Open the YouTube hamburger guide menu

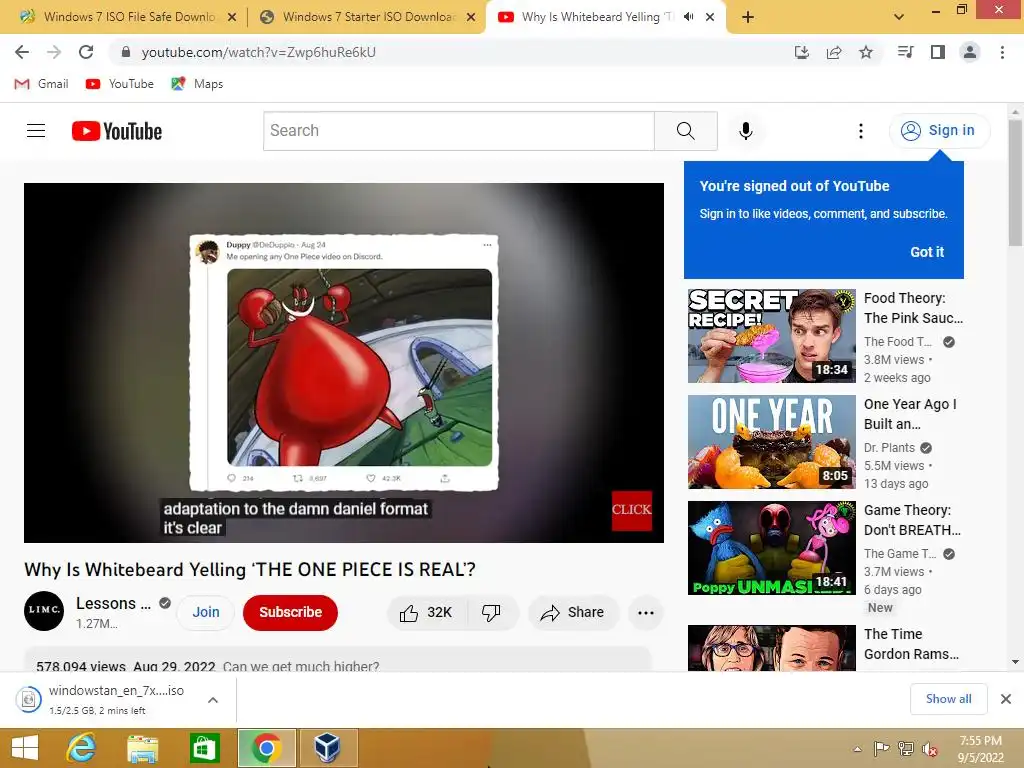tap(36, 131)
